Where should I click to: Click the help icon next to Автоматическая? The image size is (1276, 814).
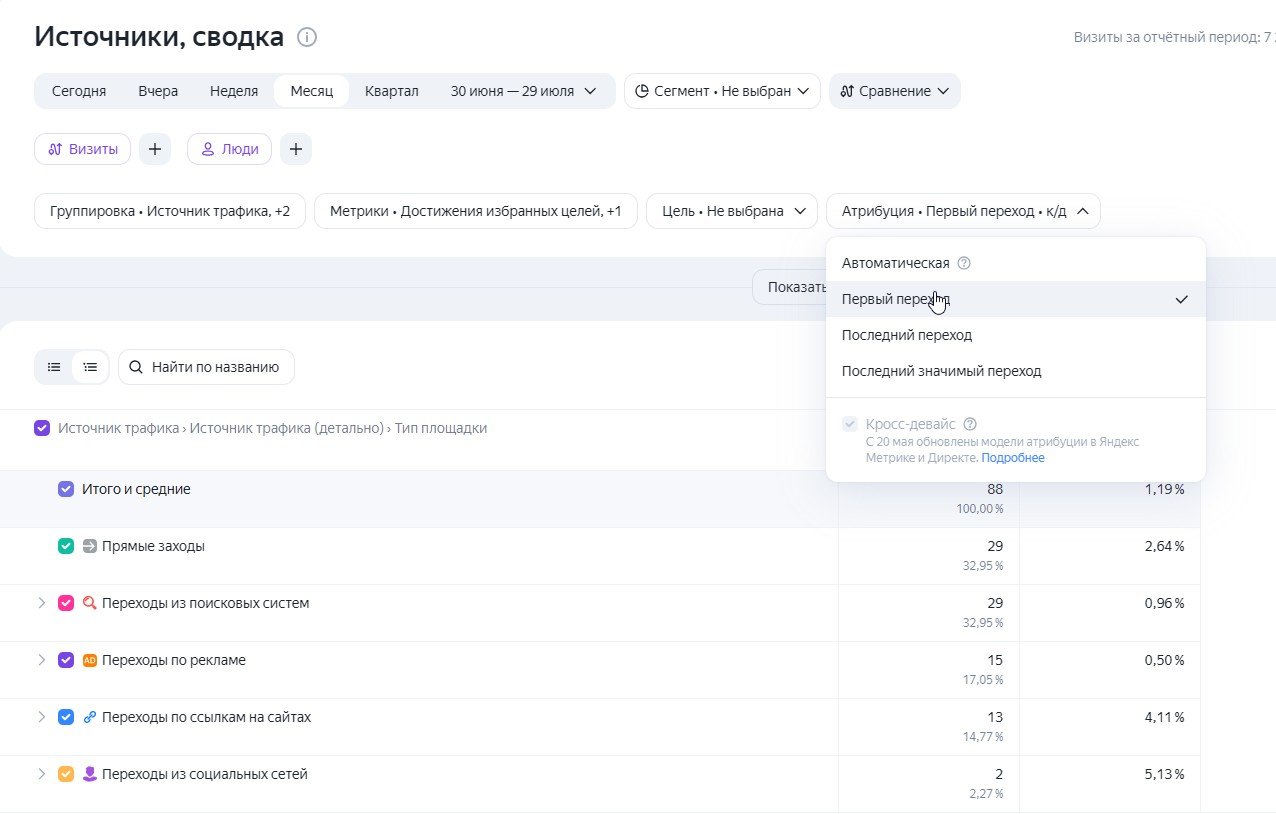click(x=964, y=263)
